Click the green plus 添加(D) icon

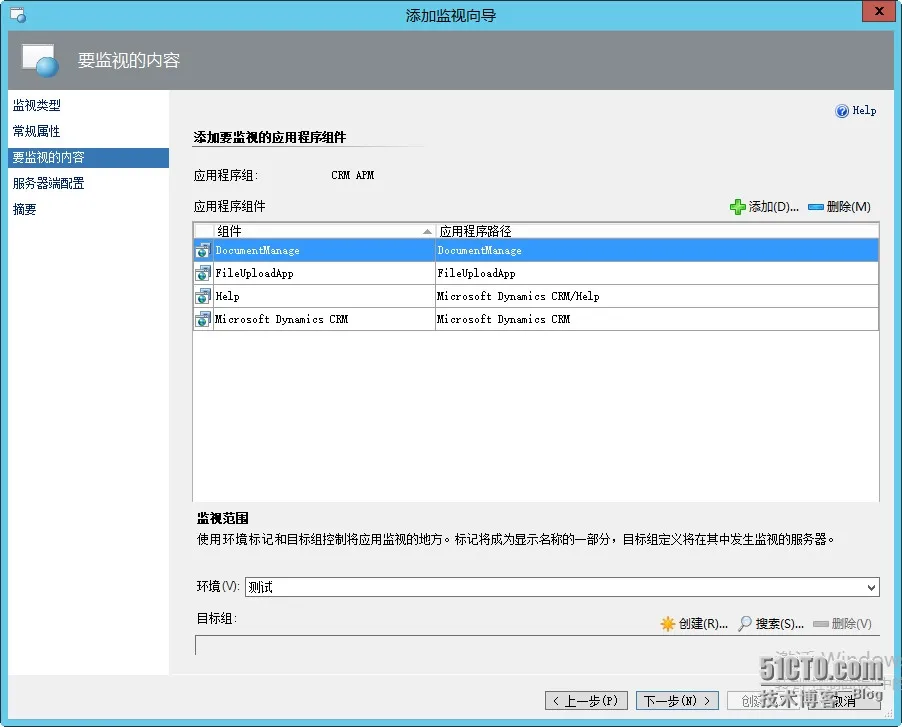[x=737, y=207]
